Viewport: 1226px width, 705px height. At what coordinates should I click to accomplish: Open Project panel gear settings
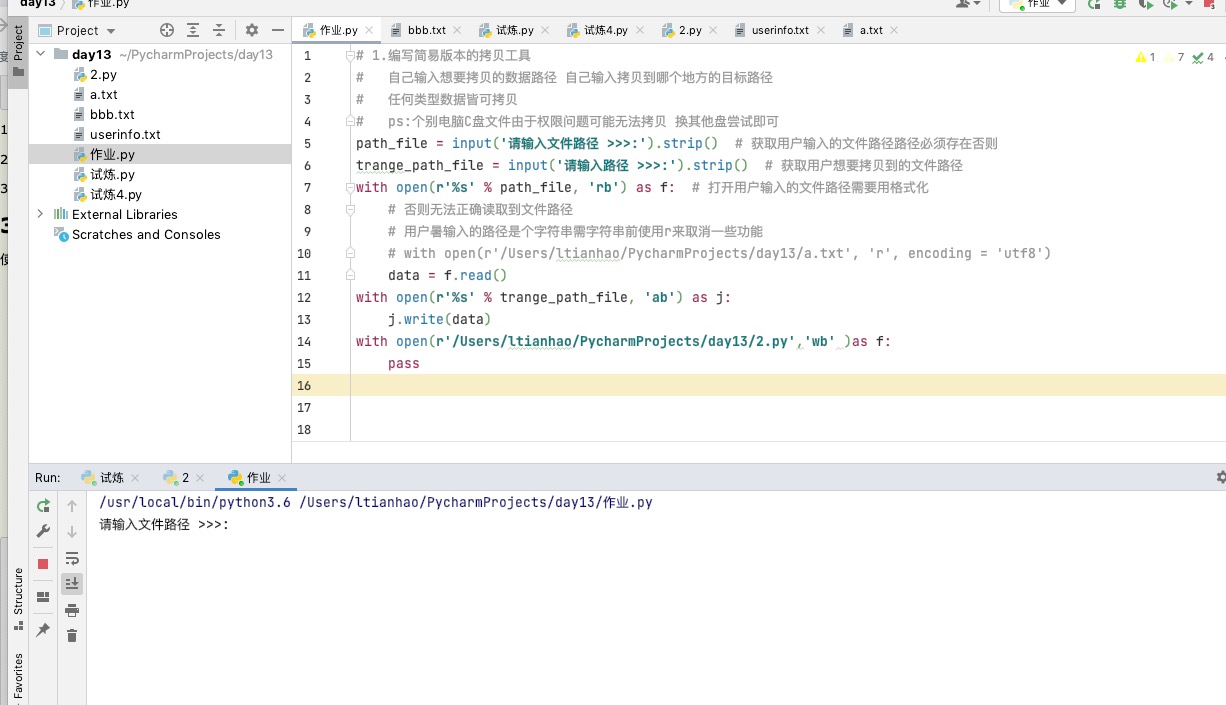252,31
